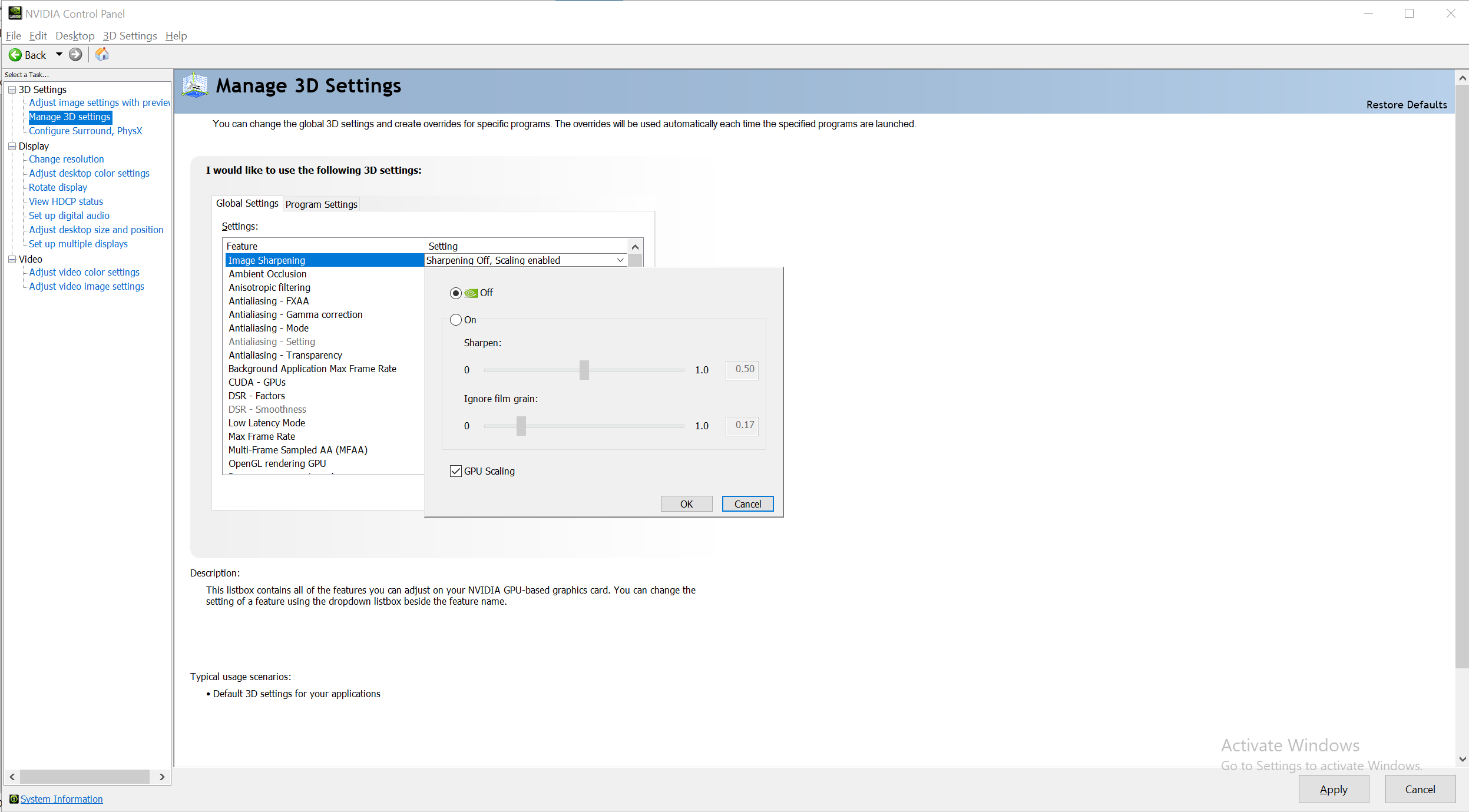Click the task pane scroll right arrow

pyautogui.click(x=162, y=777)
